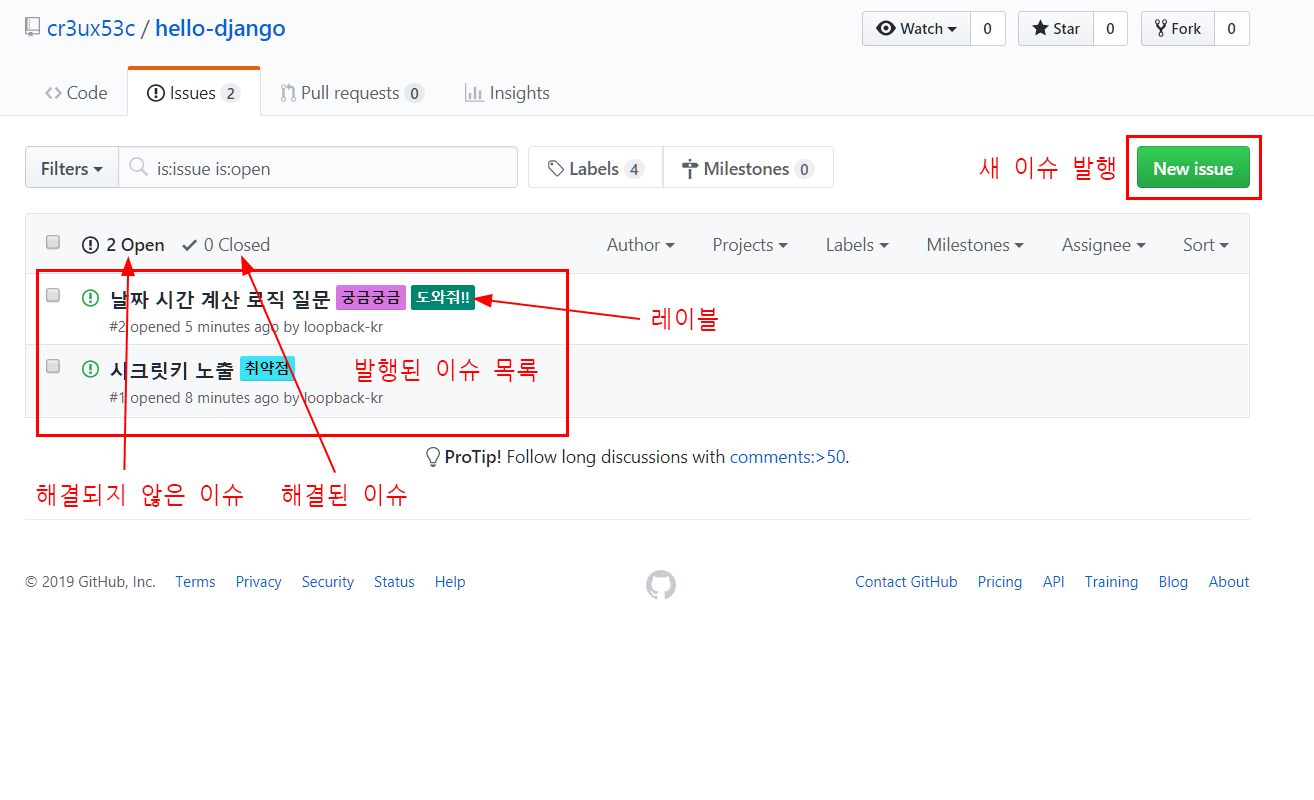Click the ProTip lightbulb icon
This screenshot has height=800, width=1314.
(433, 457)
